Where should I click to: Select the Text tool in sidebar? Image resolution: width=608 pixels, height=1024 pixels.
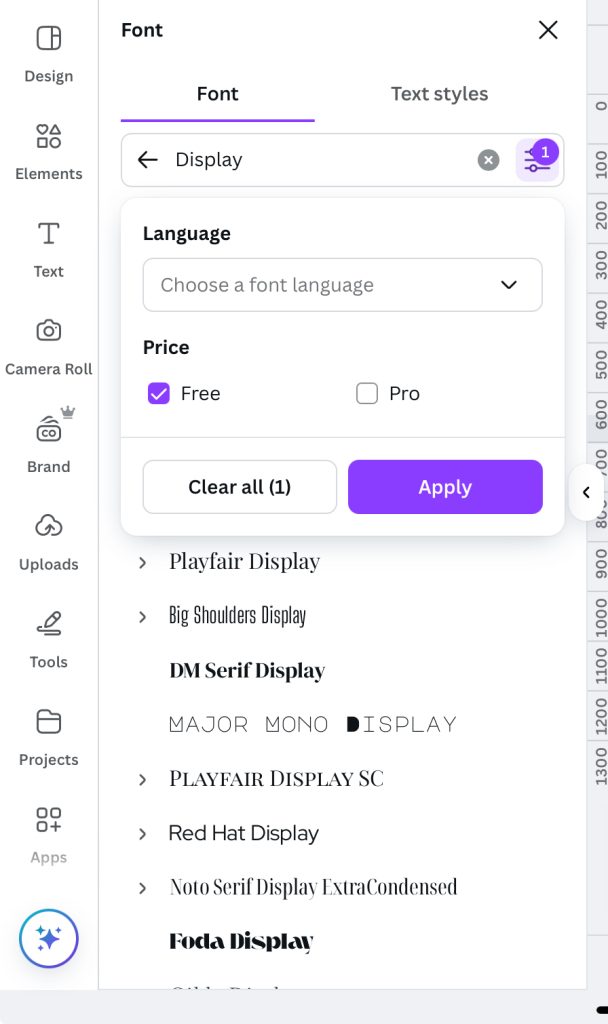[x=48, y=234]
